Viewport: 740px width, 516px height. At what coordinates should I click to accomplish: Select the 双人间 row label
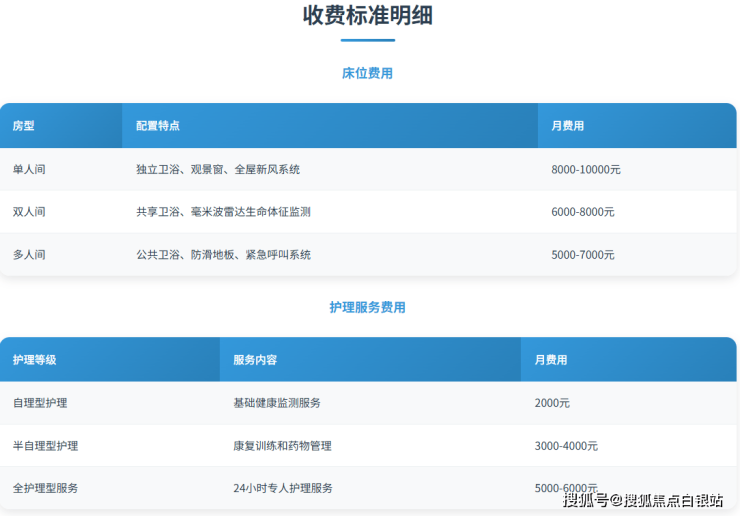pyautogui.click(x=29, y=212)
